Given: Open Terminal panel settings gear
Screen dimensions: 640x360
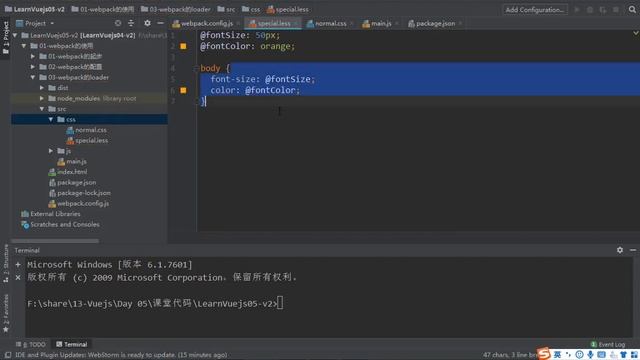Looking at the screenshot, I should tap(620, 250).
